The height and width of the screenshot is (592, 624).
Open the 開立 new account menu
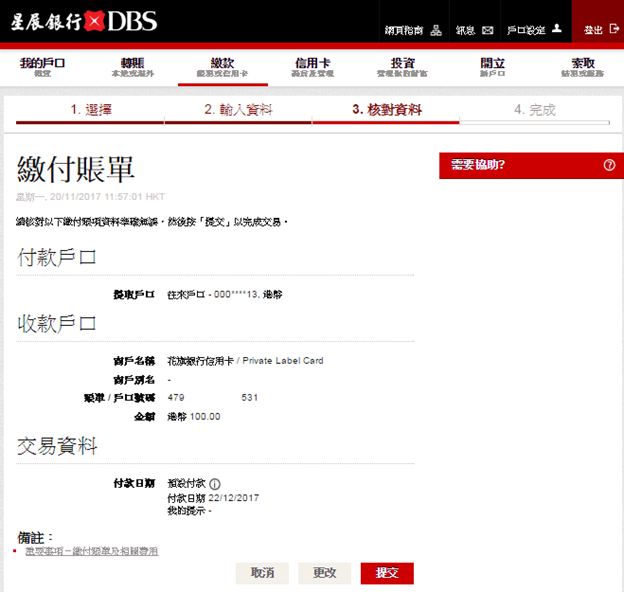(x=492, y=67)
